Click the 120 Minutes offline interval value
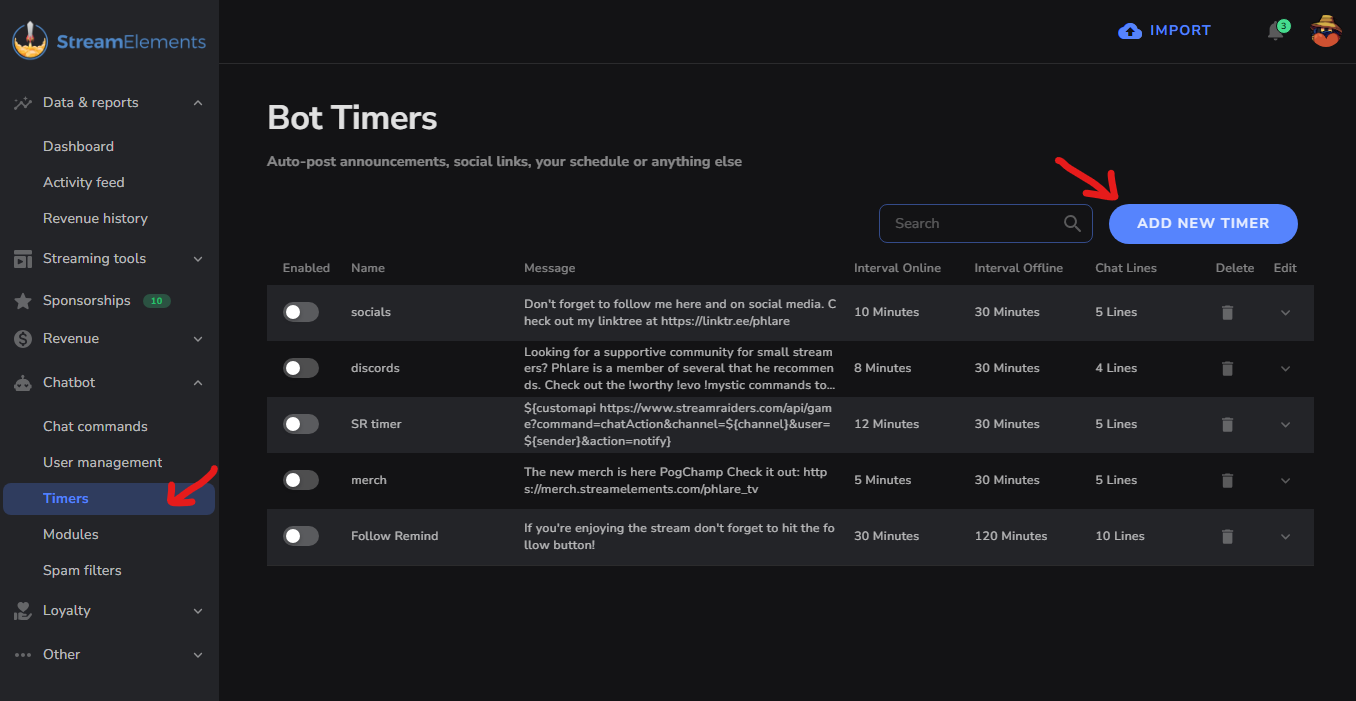 [1011, 536]
